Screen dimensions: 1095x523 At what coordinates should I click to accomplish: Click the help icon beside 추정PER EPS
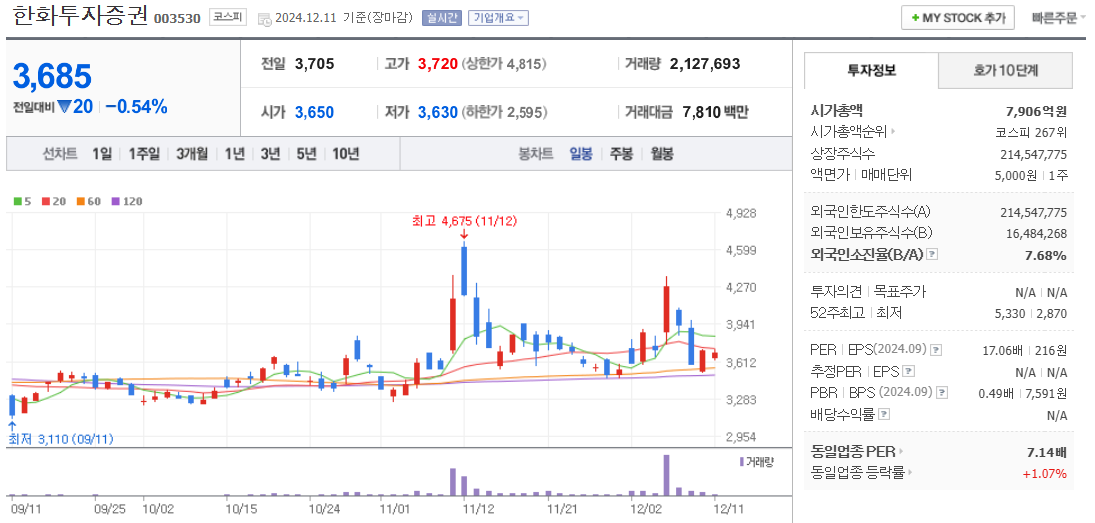(x=909, y=371)
